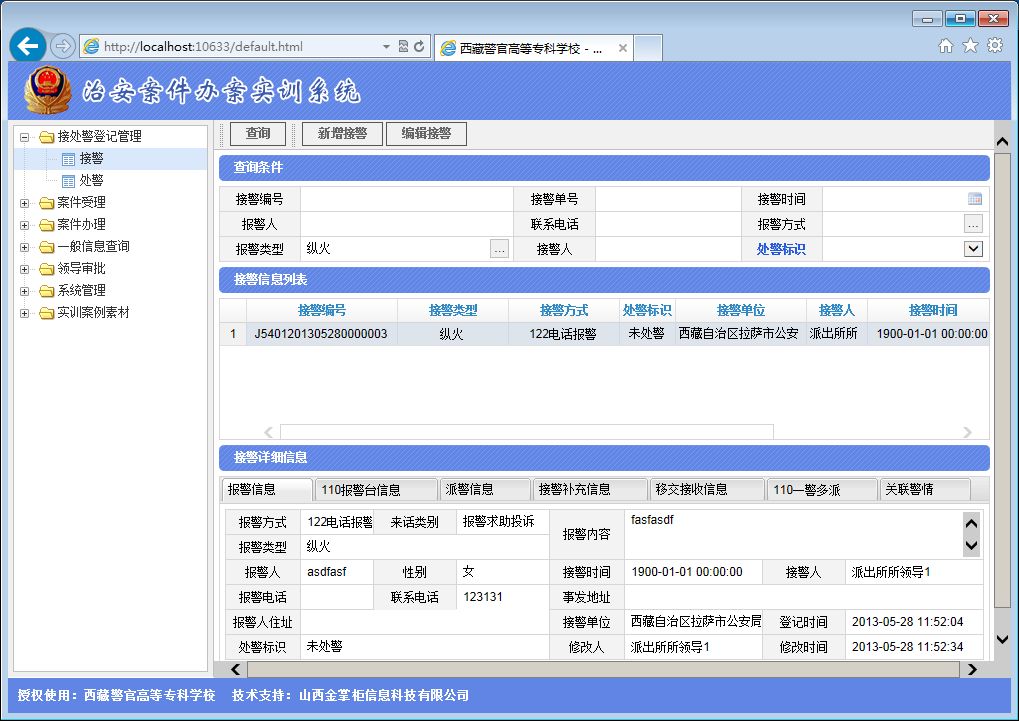Switch to the 报警信息 tab
Image resolution: width=1019 pixels, height=721 pixels.
(x=267, y=490)
